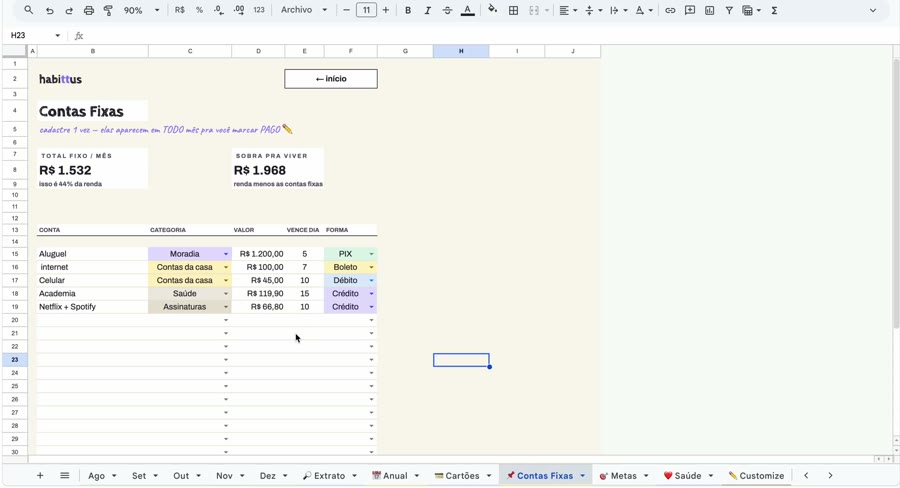
Task: Select the R$ 119,90 value cell
Action: (258, 293)
